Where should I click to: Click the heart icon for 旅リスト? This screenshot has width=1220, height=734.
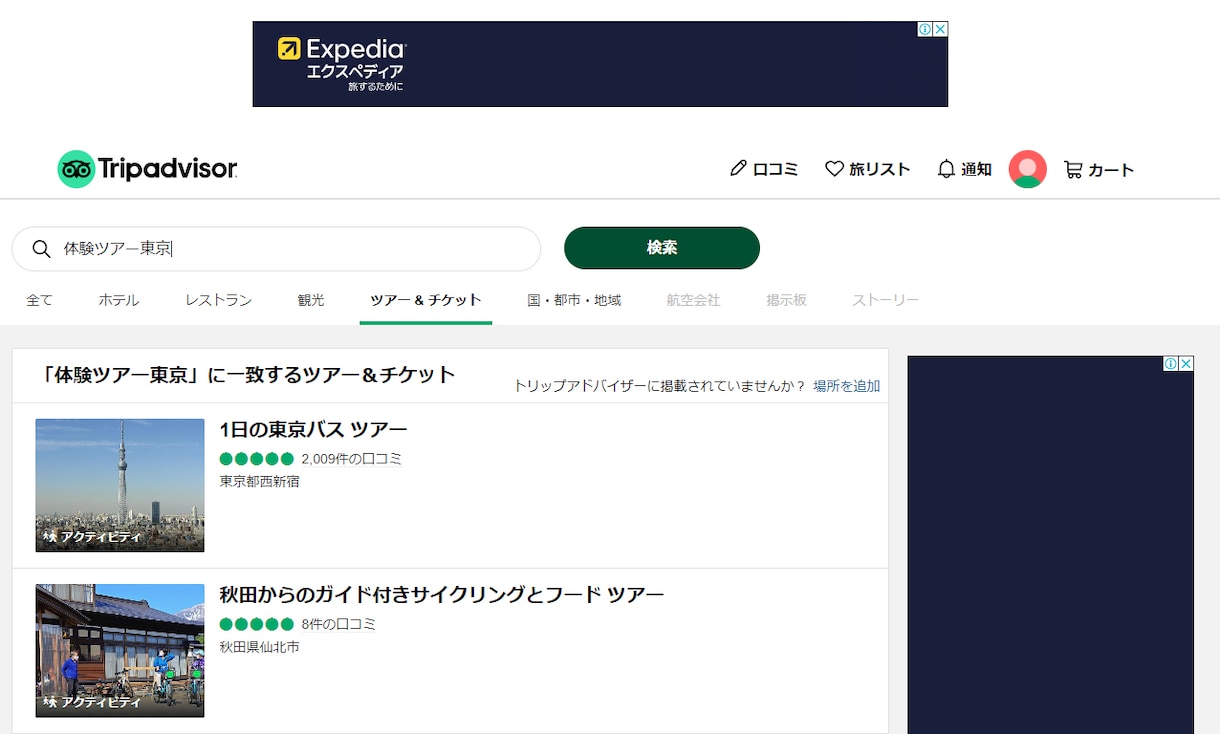[834, 169]
